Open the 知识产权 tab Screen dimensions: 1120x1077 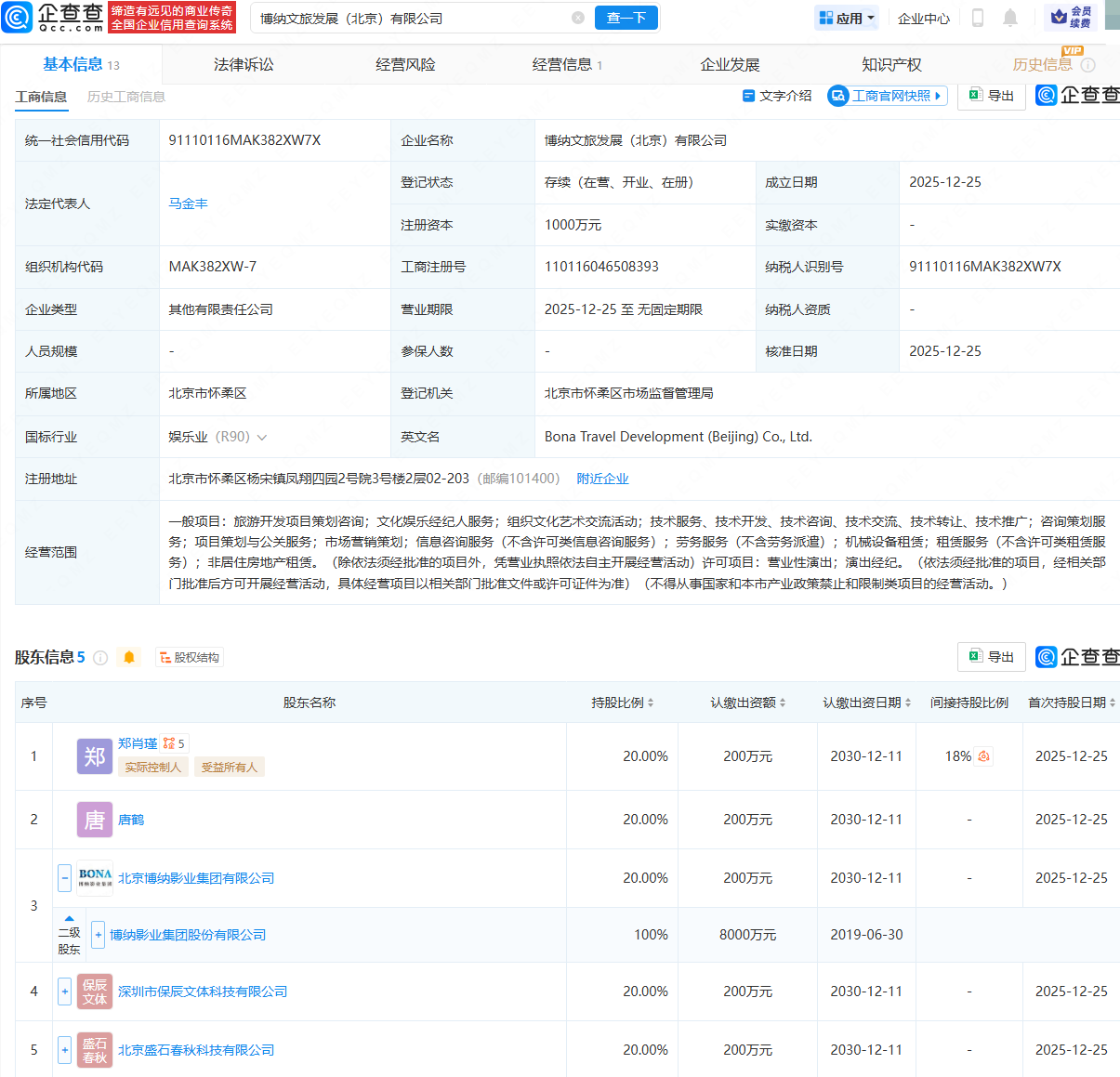[x=891, y=64]
